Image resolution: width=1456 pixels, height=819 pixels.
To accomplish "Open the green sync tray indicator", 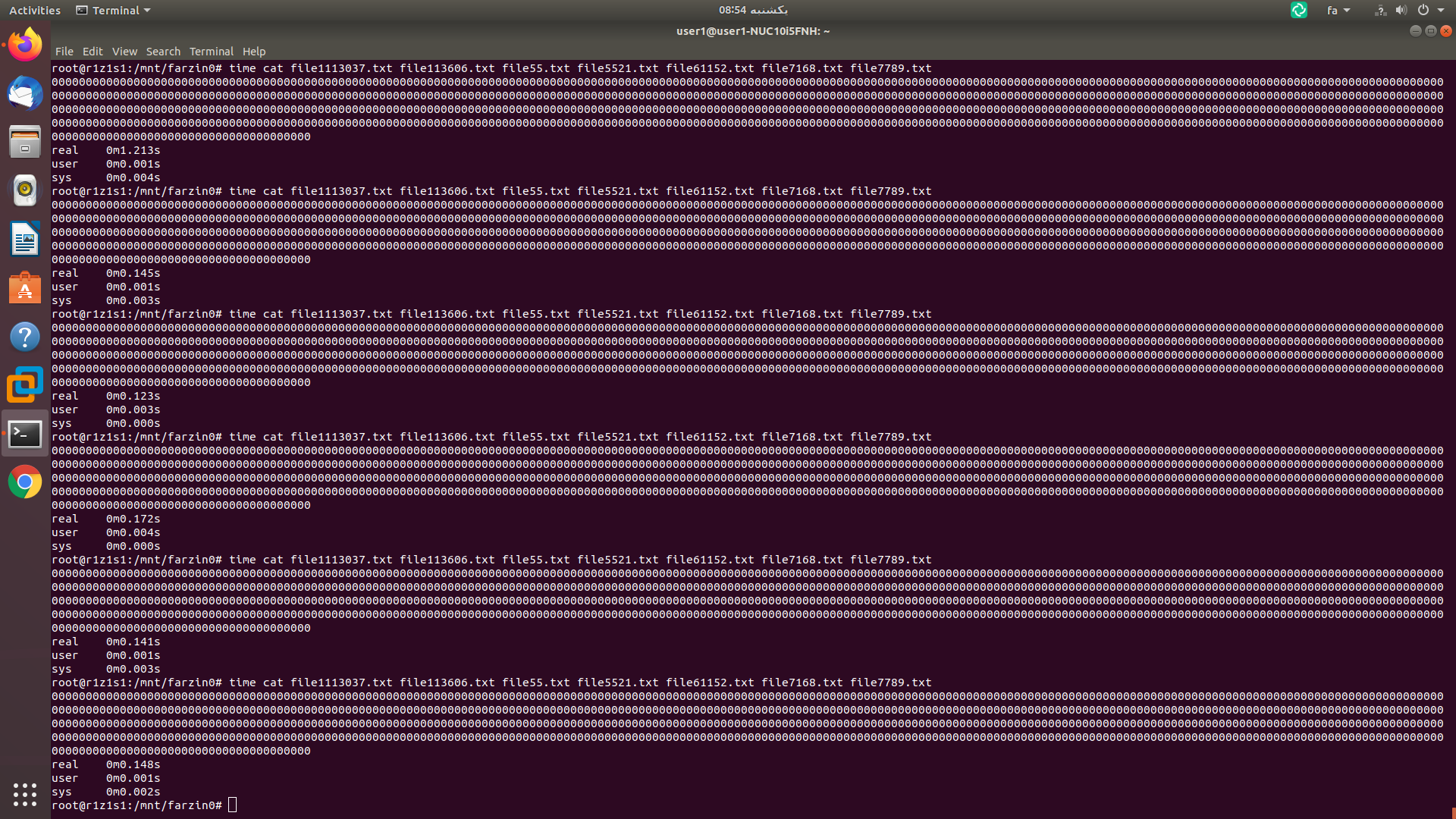I will [1299, 11].
